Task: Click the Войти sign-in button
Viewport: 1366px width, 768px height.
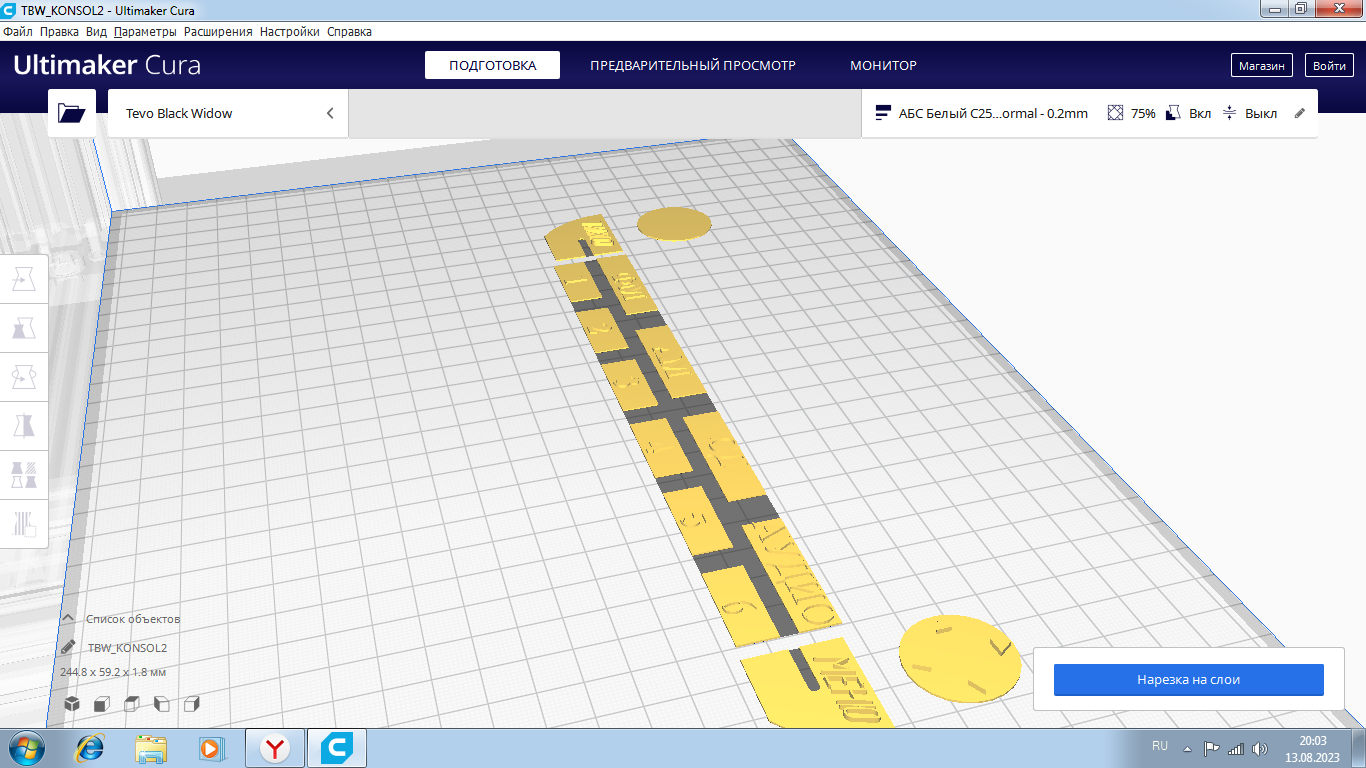Action: [x=1329, y=65]
